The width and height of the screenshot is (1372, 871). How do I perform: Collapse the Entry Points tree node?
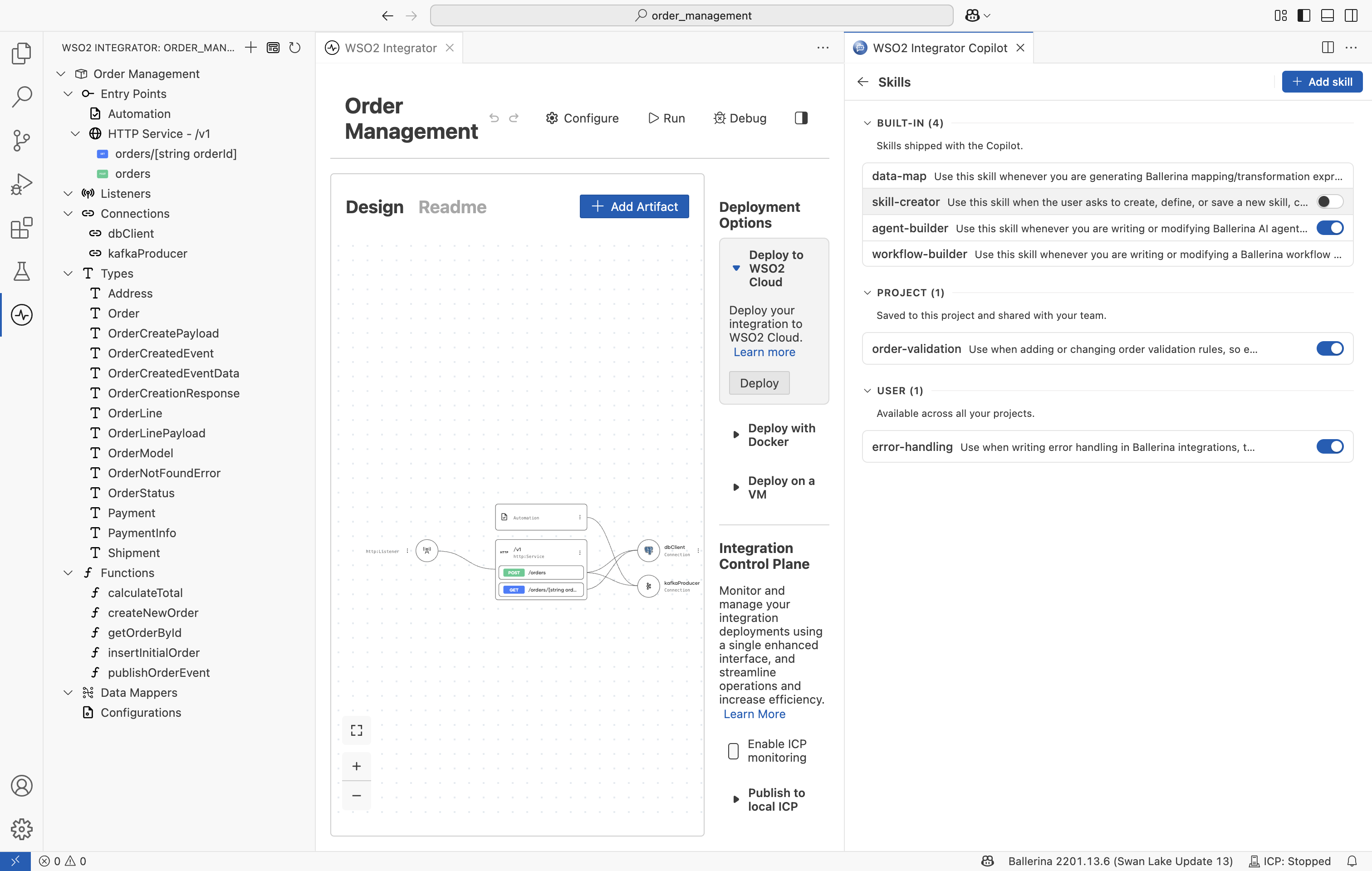(68, 93)
